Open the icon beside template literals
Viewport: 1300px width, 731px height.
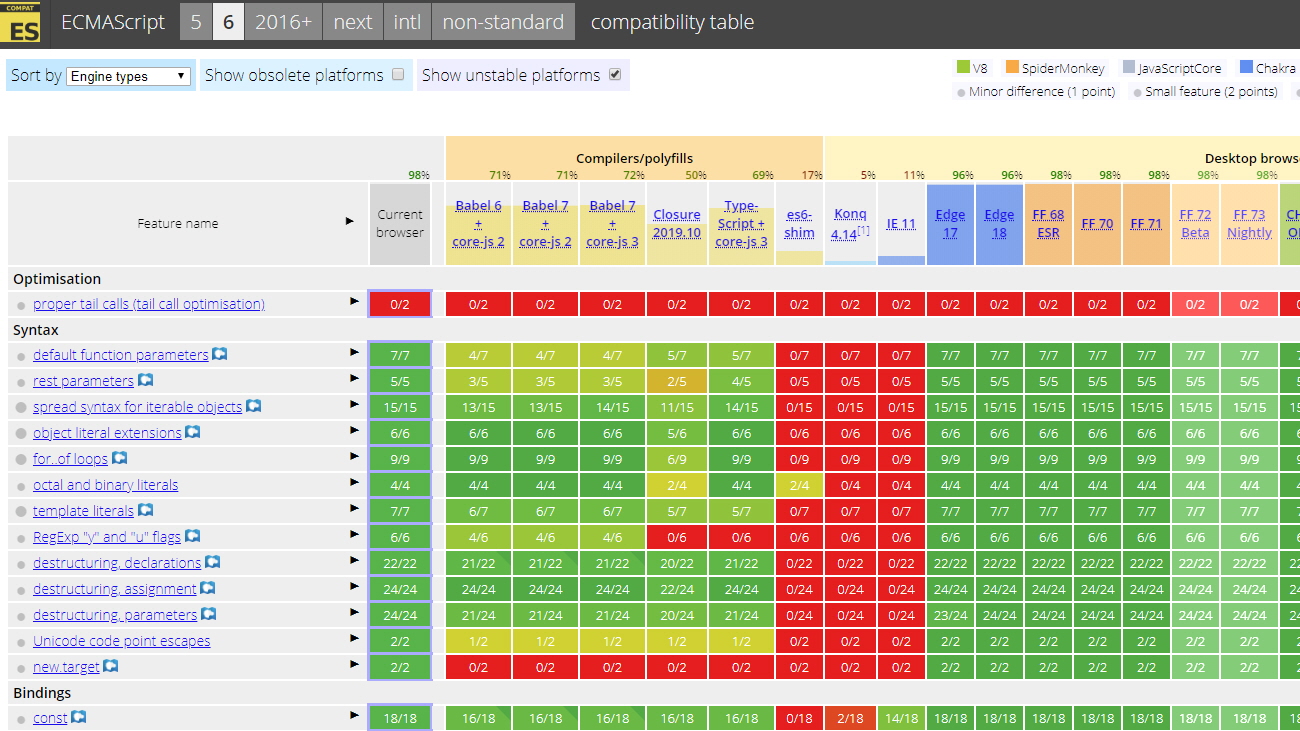click(145, 510)
